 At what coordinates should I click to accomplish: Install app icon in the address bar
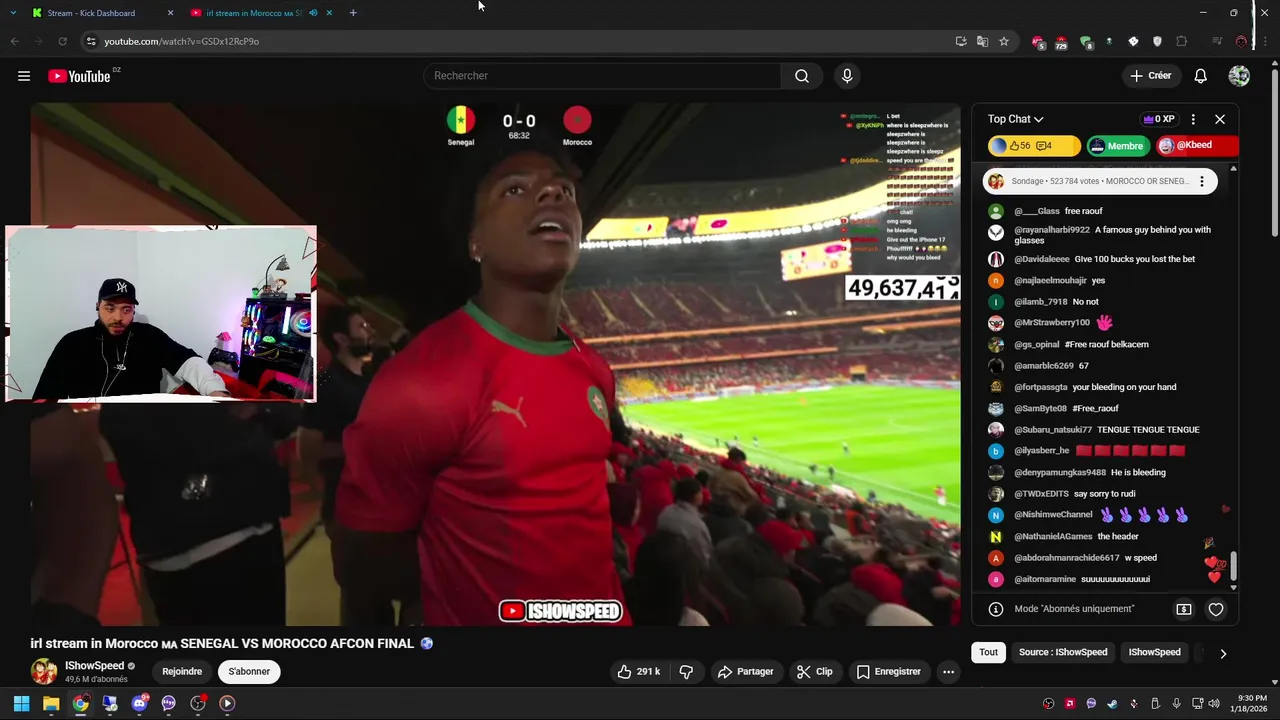pos(961,41)
